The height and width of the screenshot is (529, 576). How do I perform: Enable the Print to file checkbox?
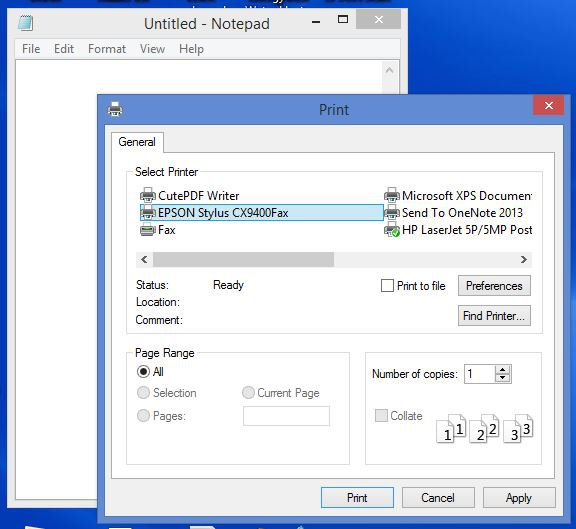click(x=387, y=285)
